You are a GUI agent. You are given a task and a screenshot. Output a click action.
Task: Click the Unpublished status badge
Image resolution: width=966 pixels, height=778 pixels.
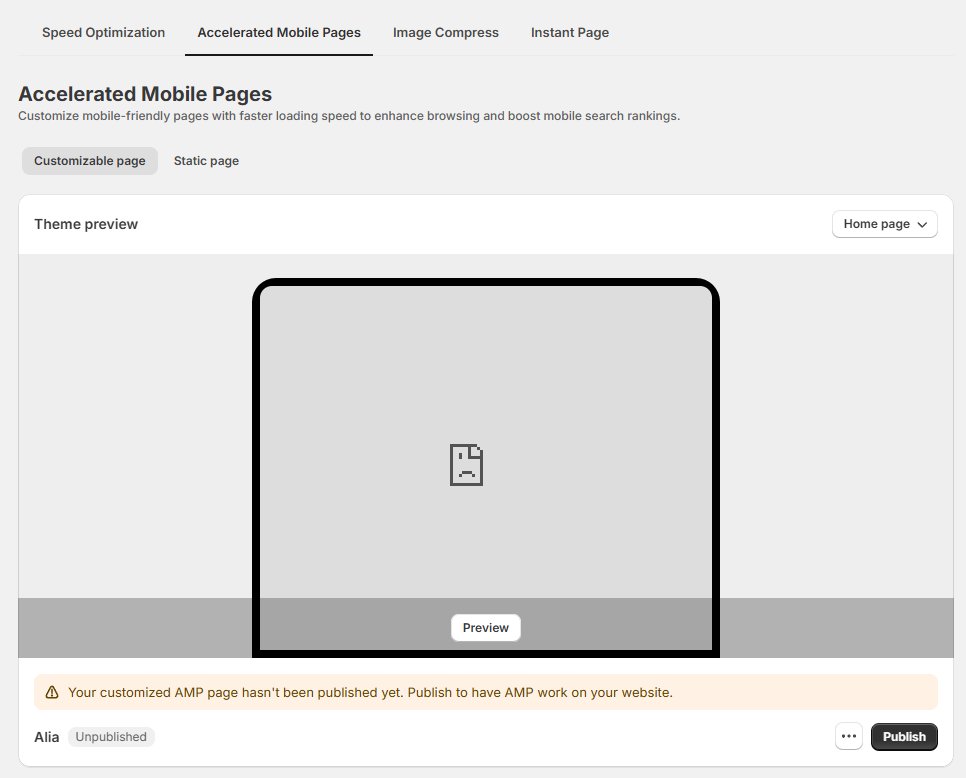pos(111,737)
